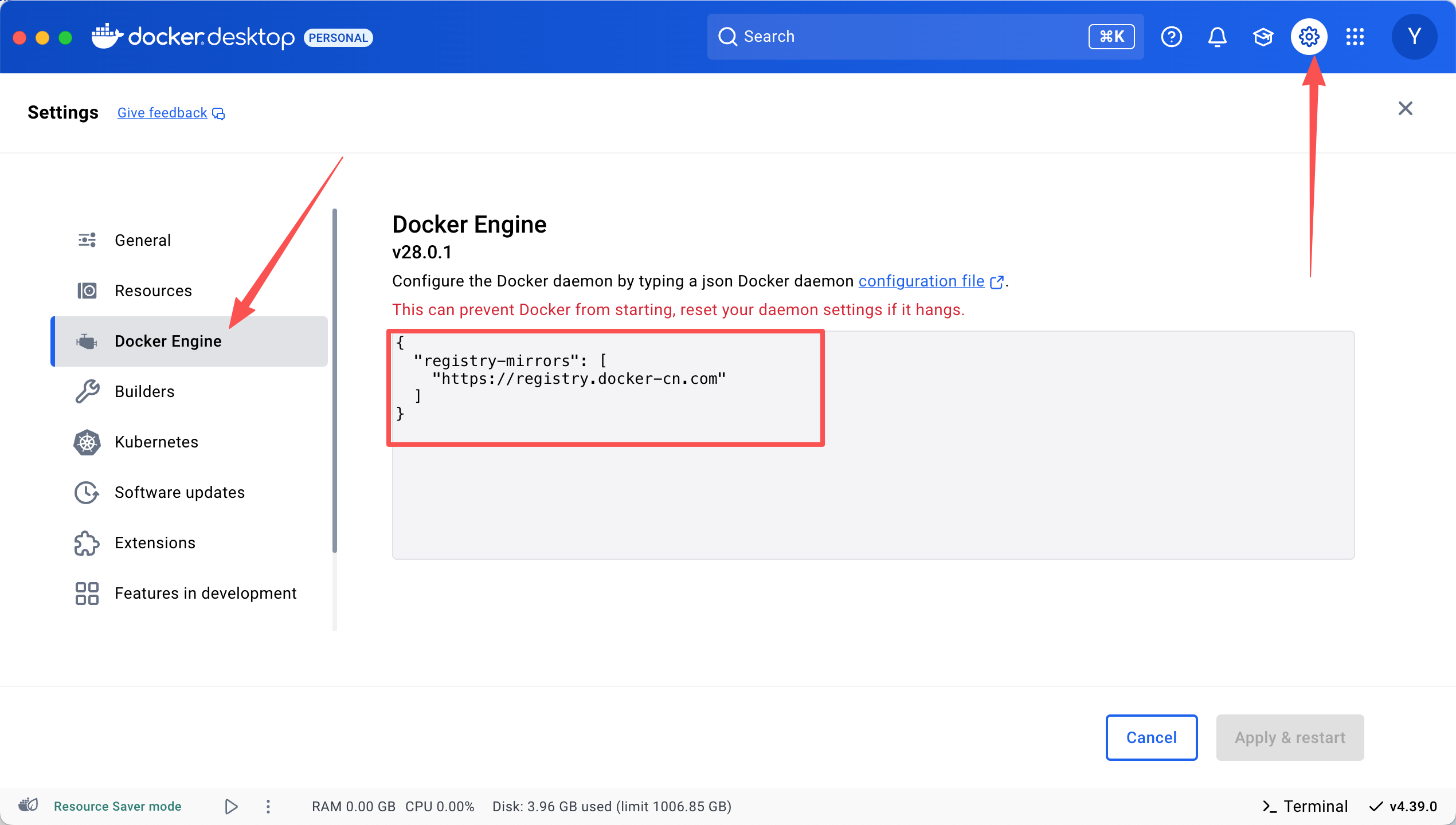Click the Cancel button
Viewport: 1456px width, 825px height.
click(x=1151, y=737)
